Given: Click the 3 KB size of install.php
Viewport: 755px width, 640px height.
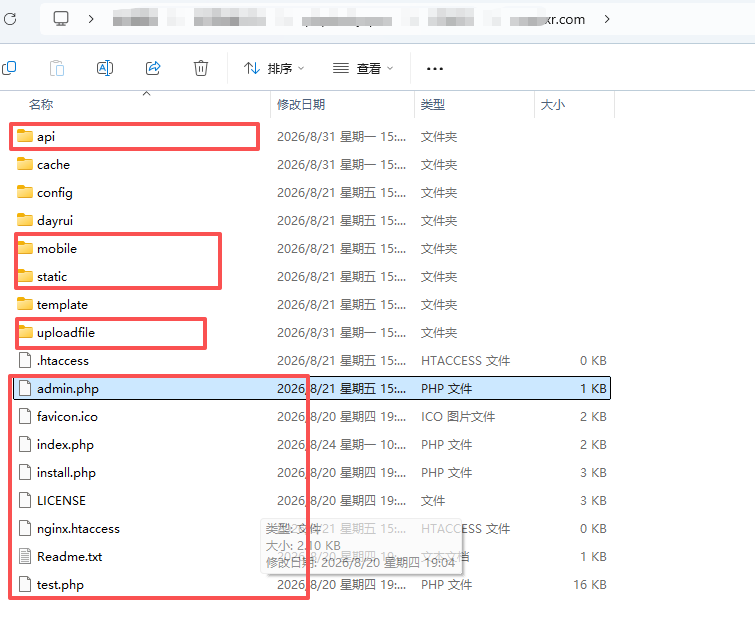Looking at the screenshot, I should coord(593,473).
